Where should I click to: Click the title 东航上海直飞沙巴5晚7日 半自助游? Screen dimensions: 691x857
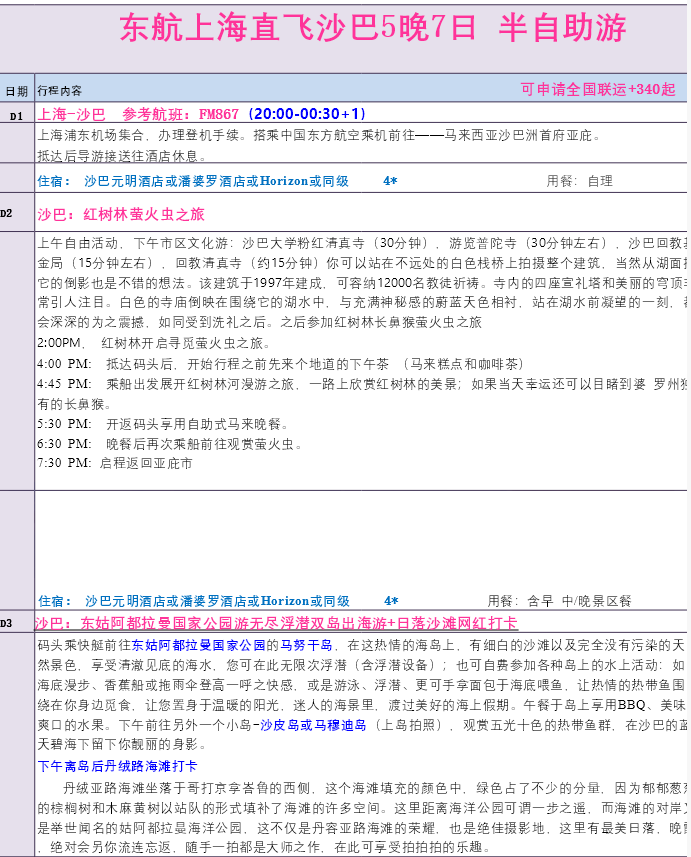(x=372, y=27)
